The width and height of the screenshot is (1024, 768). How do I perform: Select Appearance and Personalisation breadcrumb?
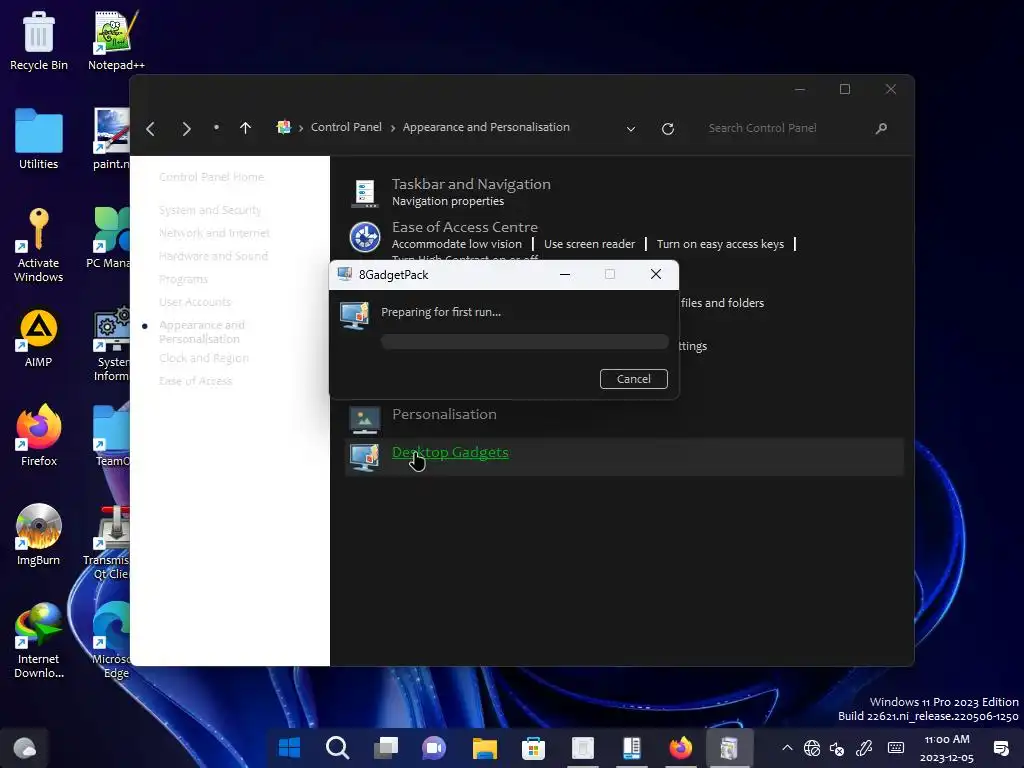486,127
